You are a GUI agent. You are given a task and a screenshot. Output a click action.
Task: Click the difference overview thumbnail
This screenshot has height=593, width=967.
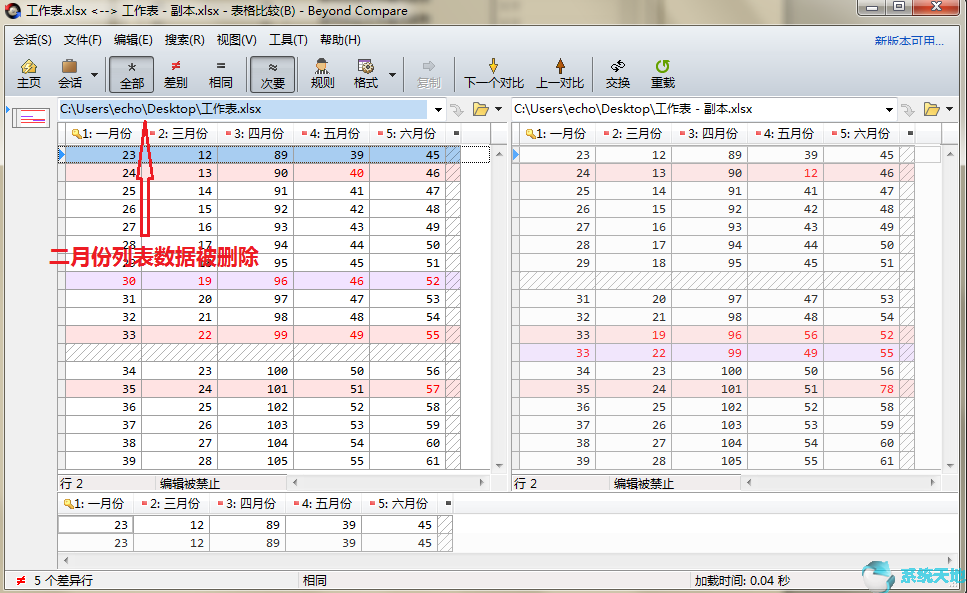pyautogui.click(x=31, y=117)
